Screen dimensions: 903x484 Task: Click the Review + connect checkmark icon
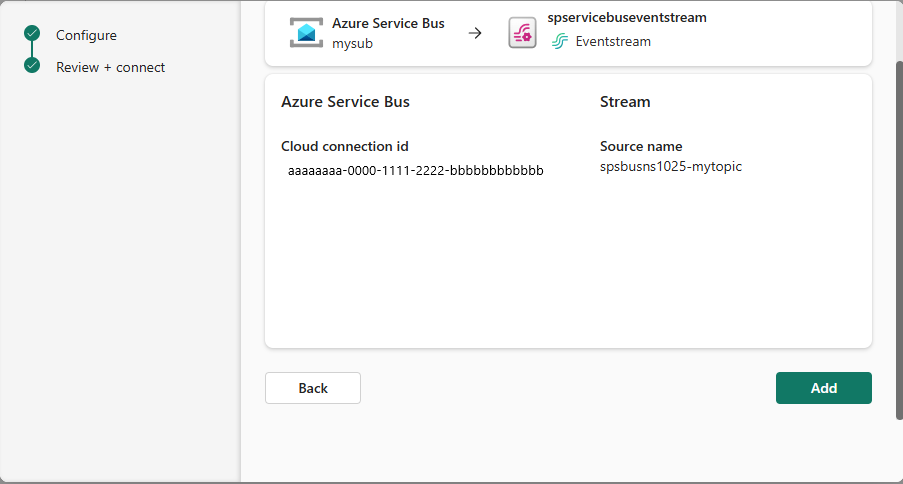32,67
